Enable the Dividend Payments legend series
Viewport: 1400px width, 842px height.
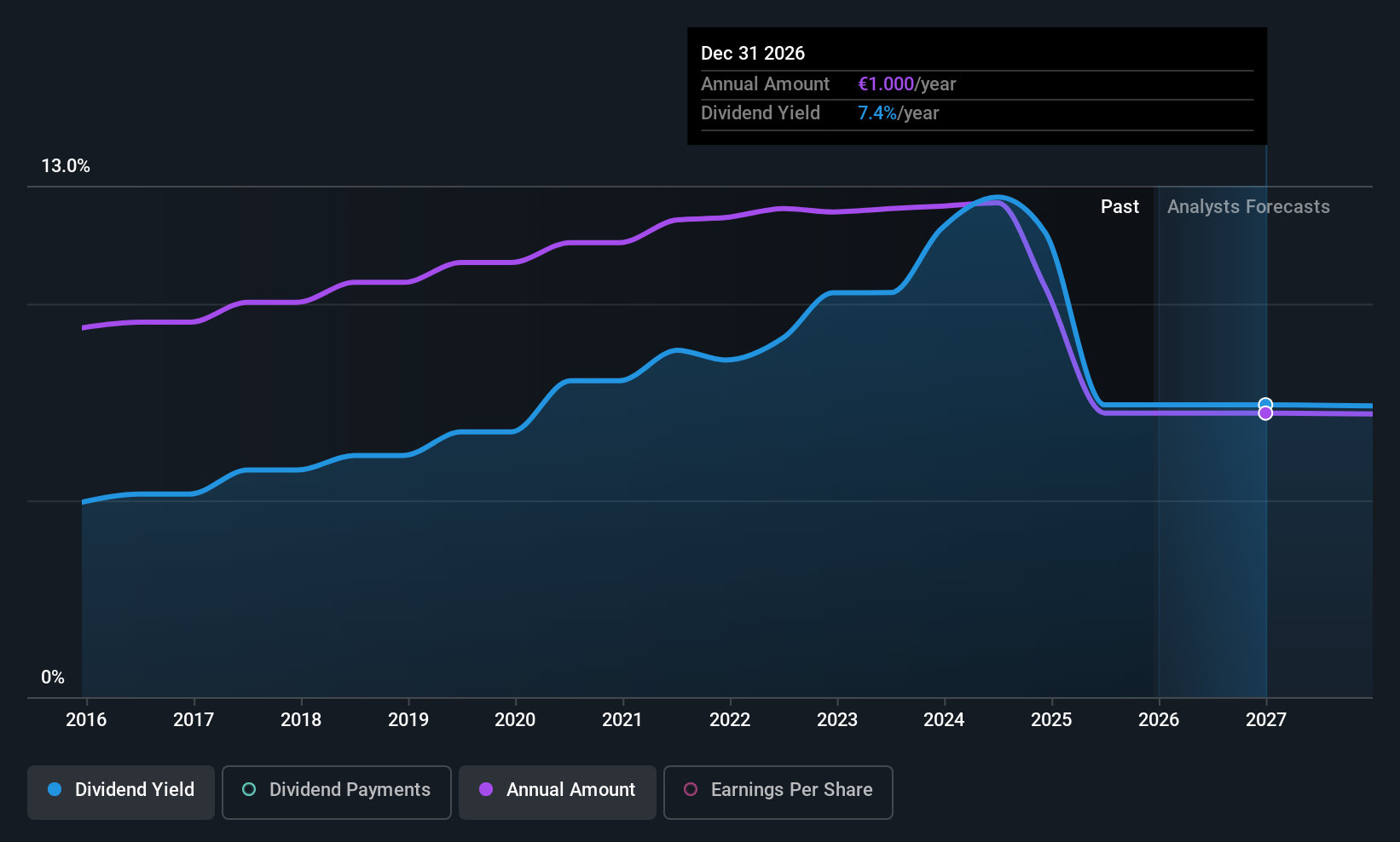tap(336, 790)
